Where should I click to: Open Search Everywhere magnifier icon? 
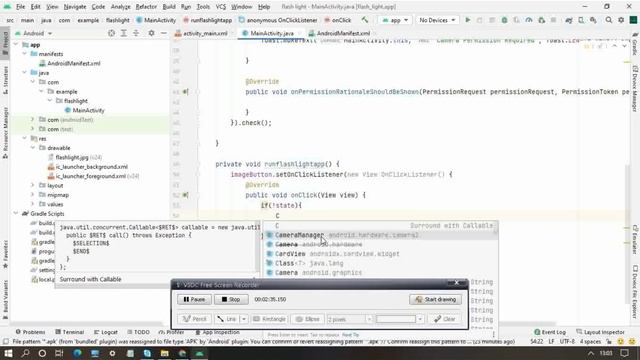pyautogui.click(x=609, y=20)
